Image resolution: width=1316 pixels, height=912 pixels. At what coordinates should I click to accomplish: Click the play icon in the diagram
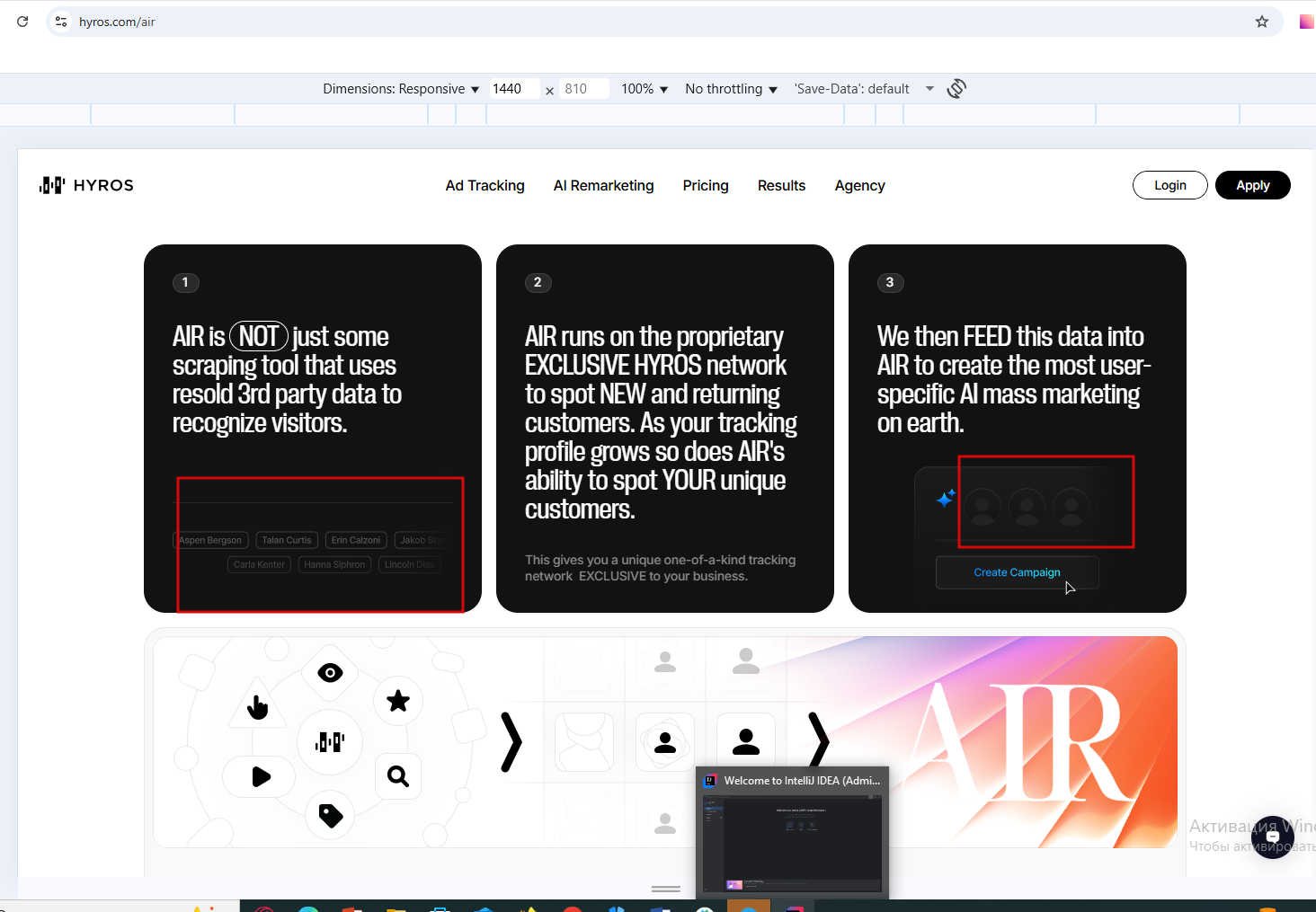coord(262,776)
